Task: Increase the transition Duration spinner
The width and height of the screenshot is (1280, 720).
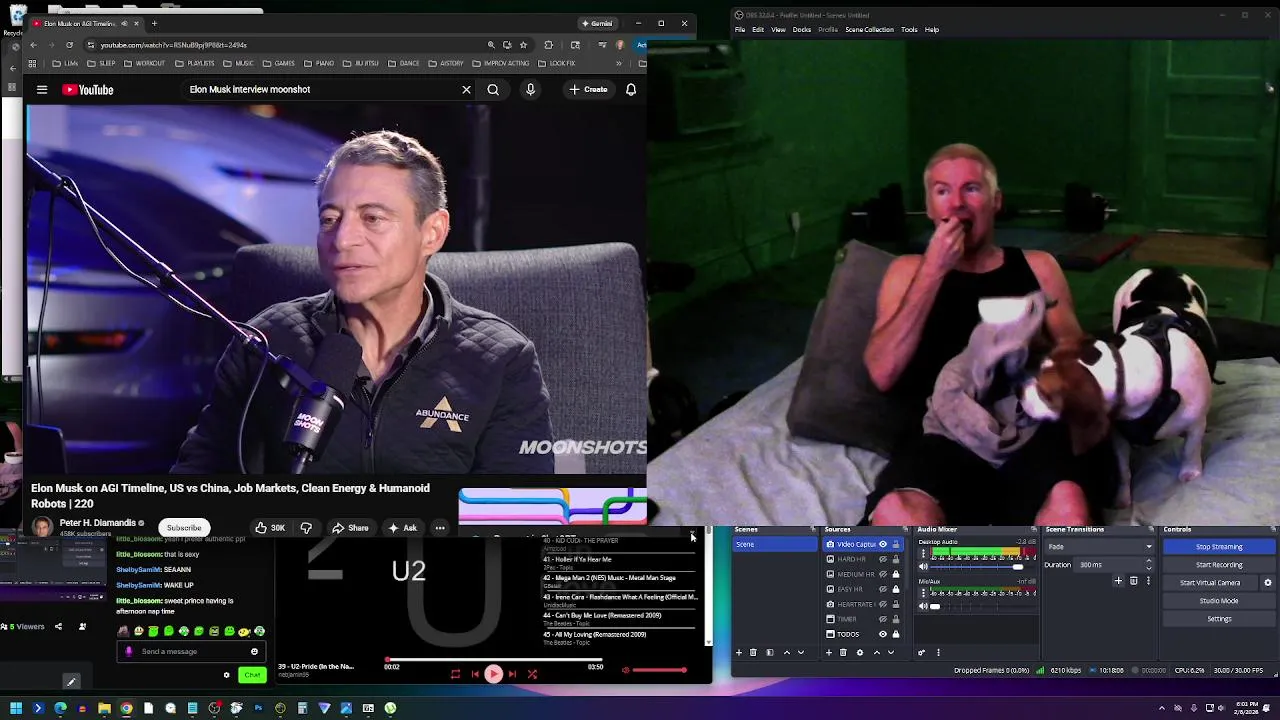Action: (x=1149, y=561)
